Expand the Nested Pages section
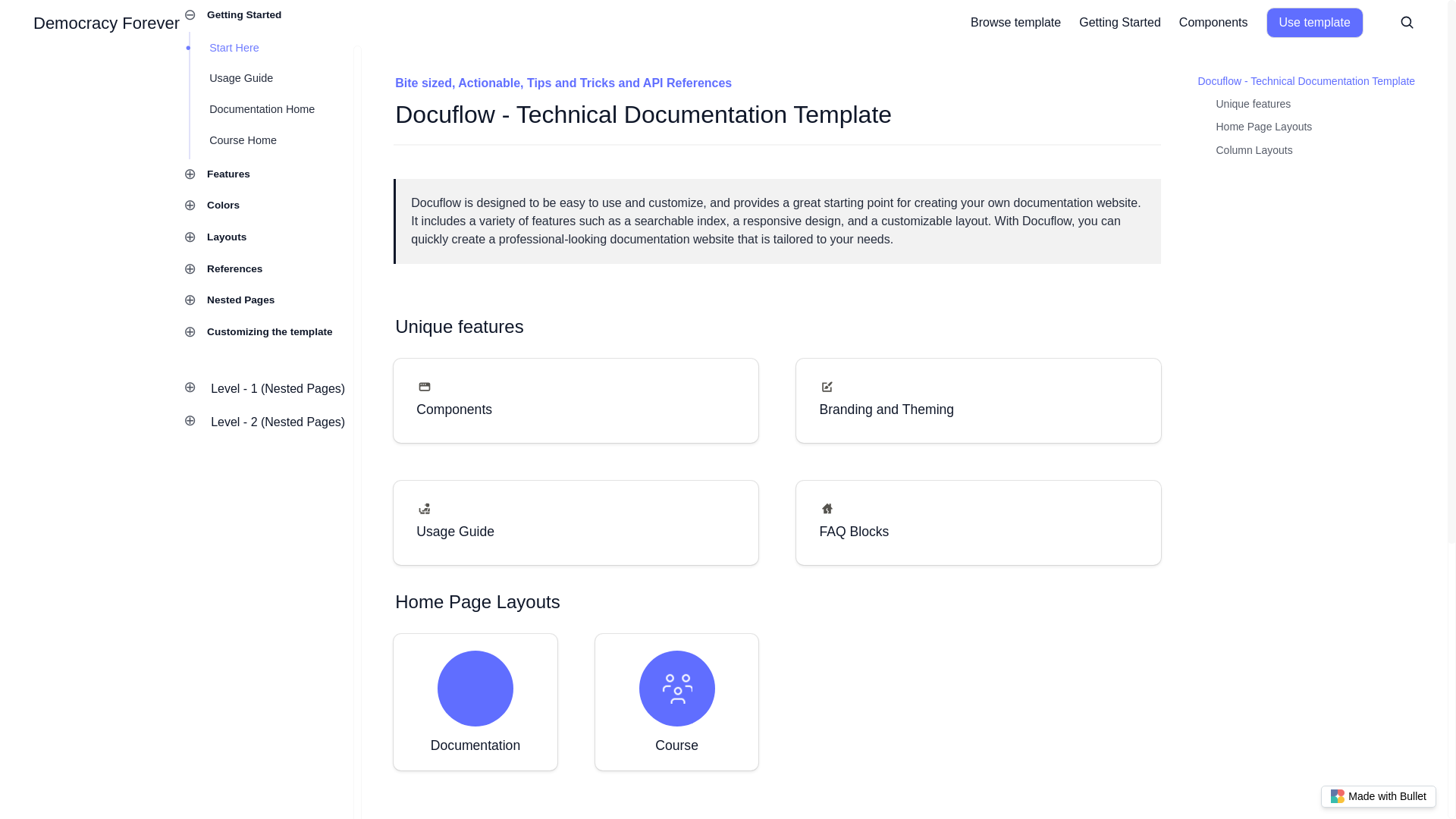Viewport: 1456px width, 819px height. [190, 300]
